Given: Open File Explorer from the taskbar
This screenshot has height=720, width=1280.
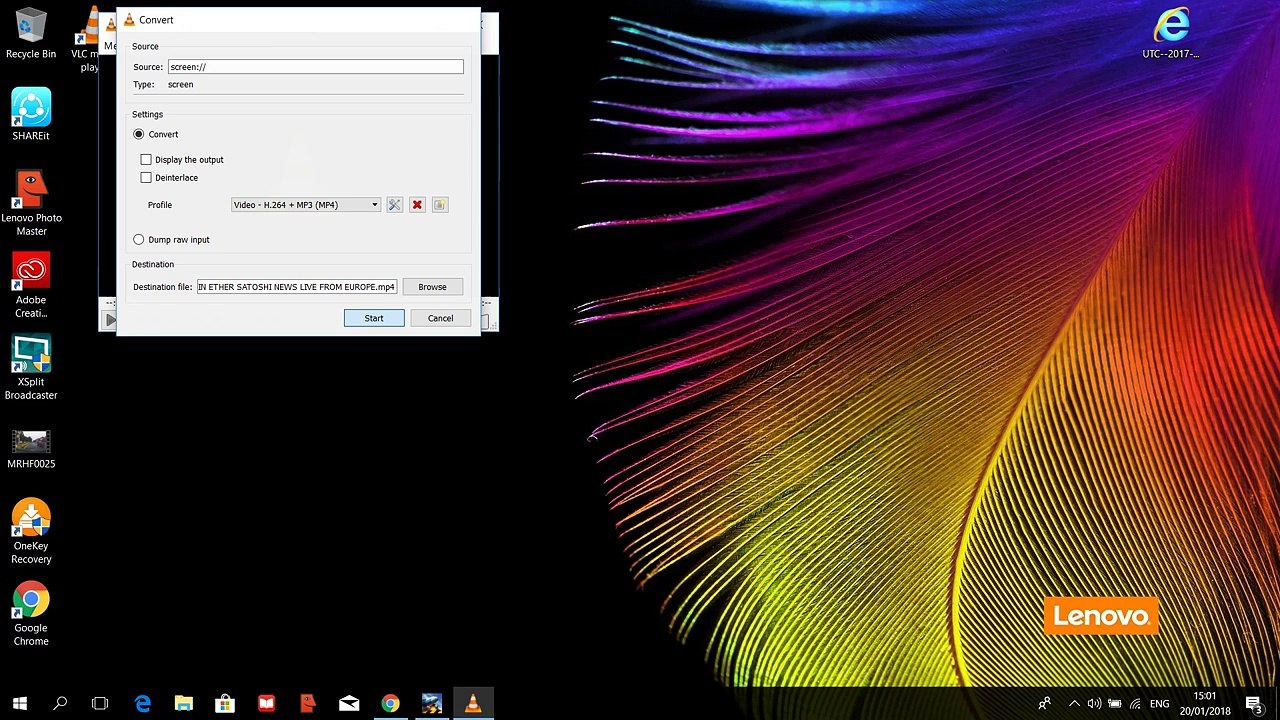Looking at the screenshot, I should [183, 704].
